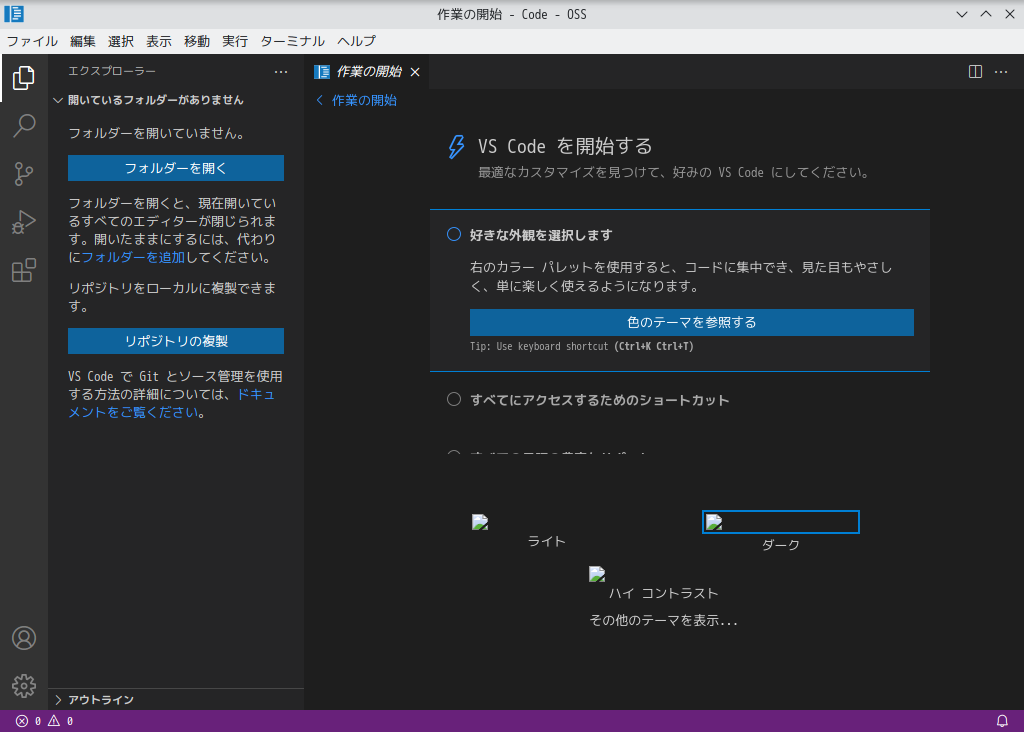
Task: Select the 好きな外観を選択します step circle
Action: (454, 234)
